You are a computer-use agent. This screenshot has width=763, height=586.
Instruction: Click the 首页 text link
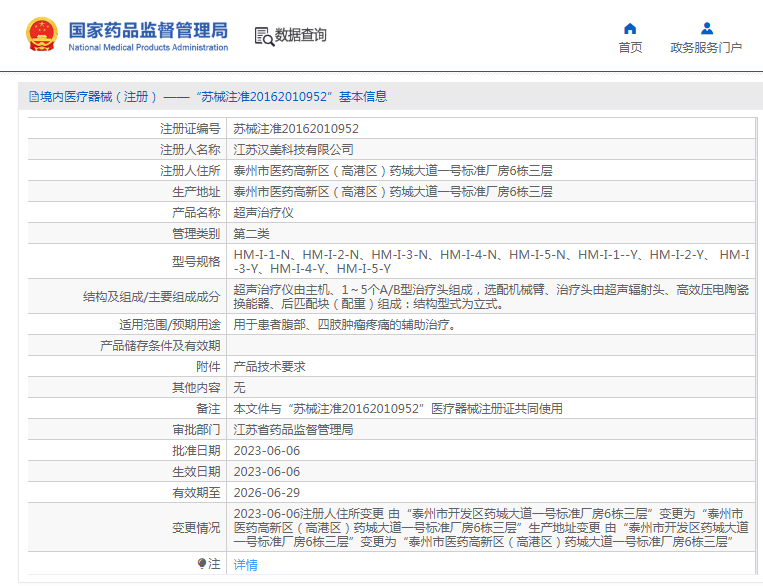tap(630, 47)
